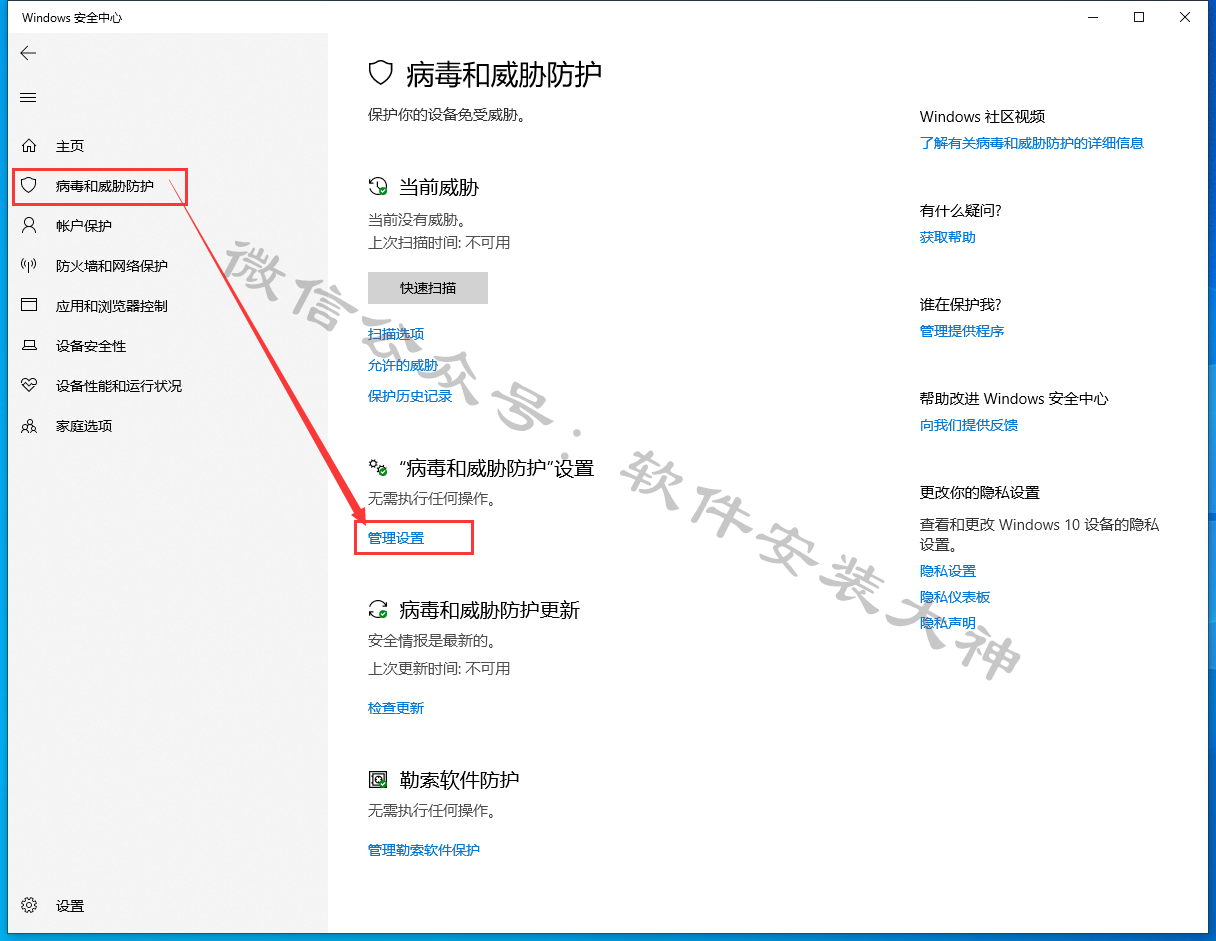Click the window icon for 应用和浏览器控制

pos(29,305)
